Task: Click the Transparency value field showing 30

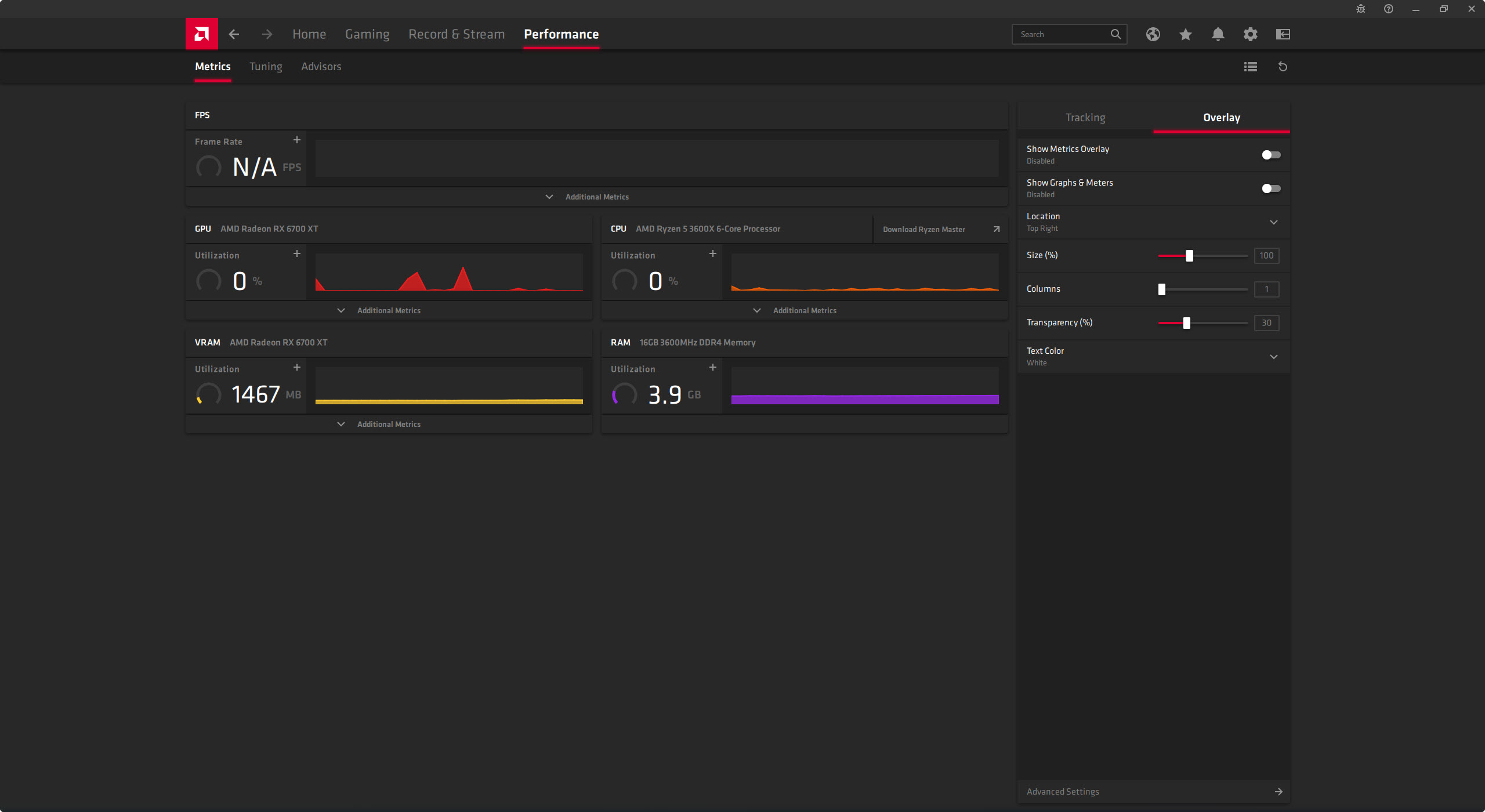Action: click(x=1266, y=323)
